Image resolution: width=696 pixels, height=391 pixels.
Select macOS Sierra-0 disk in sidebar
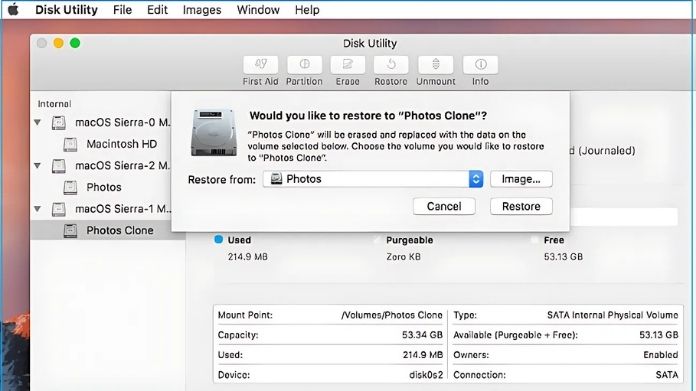click(123, 122)
